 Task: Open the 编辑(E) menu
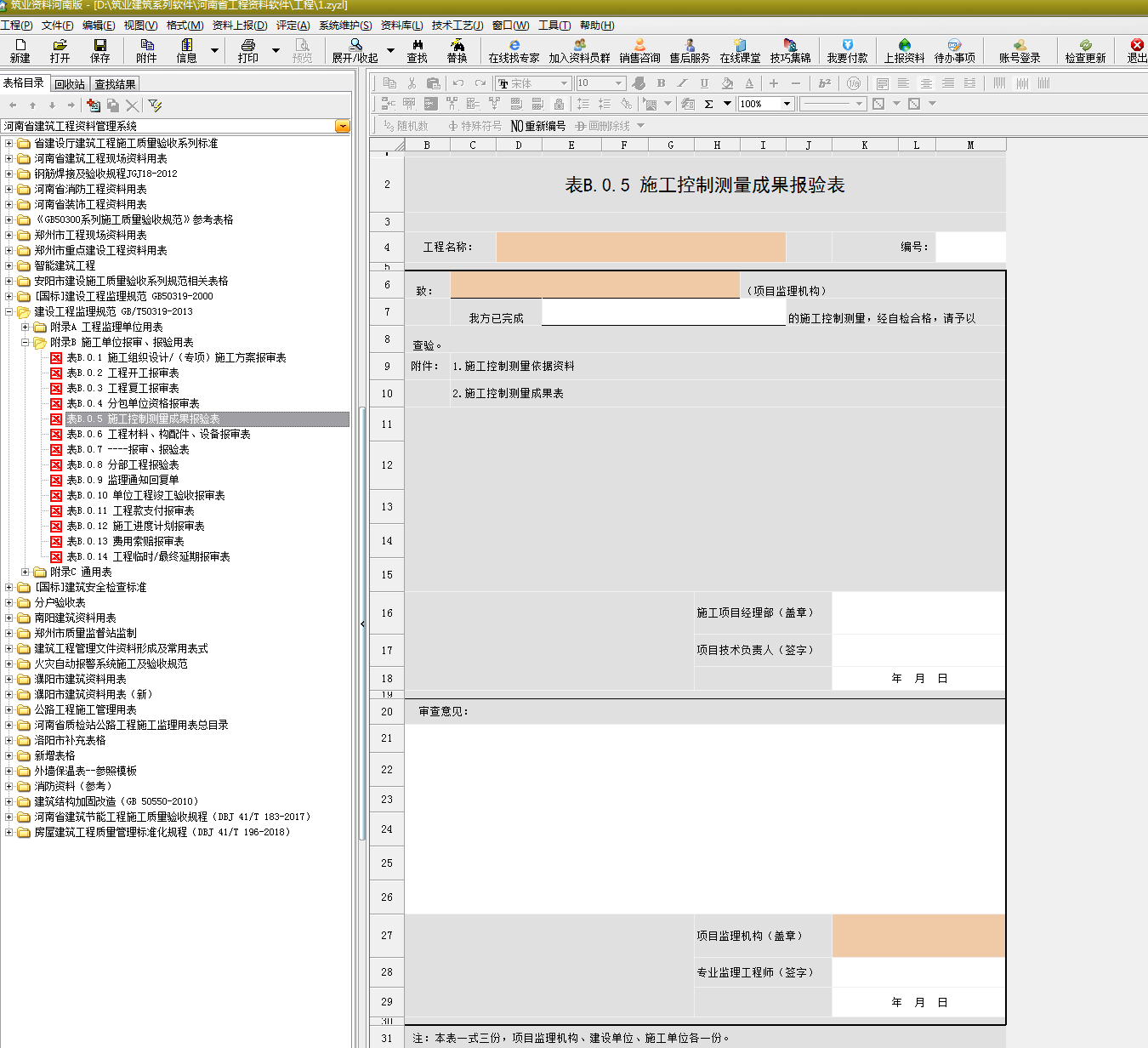click(99, 26)
